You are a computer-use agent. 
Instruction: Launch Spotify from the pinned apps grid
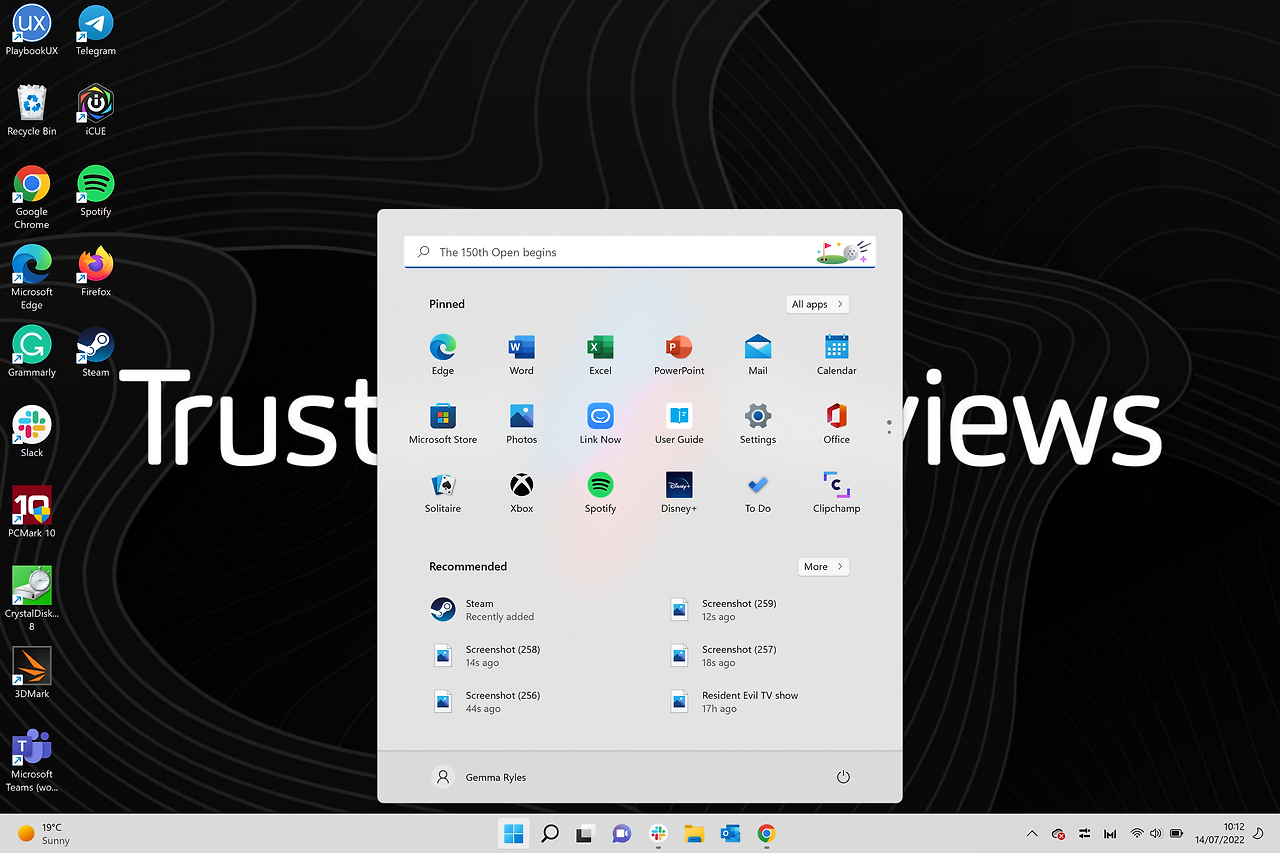click(600, 492)
